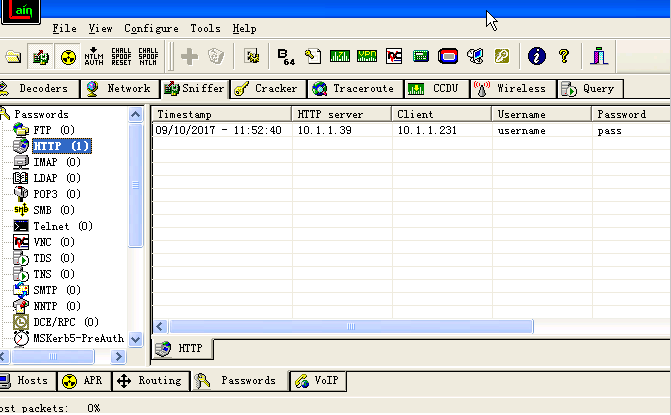671x415 pixels.
Task: Select FTP (0) in the tree
Action: [x=54, y=130]
